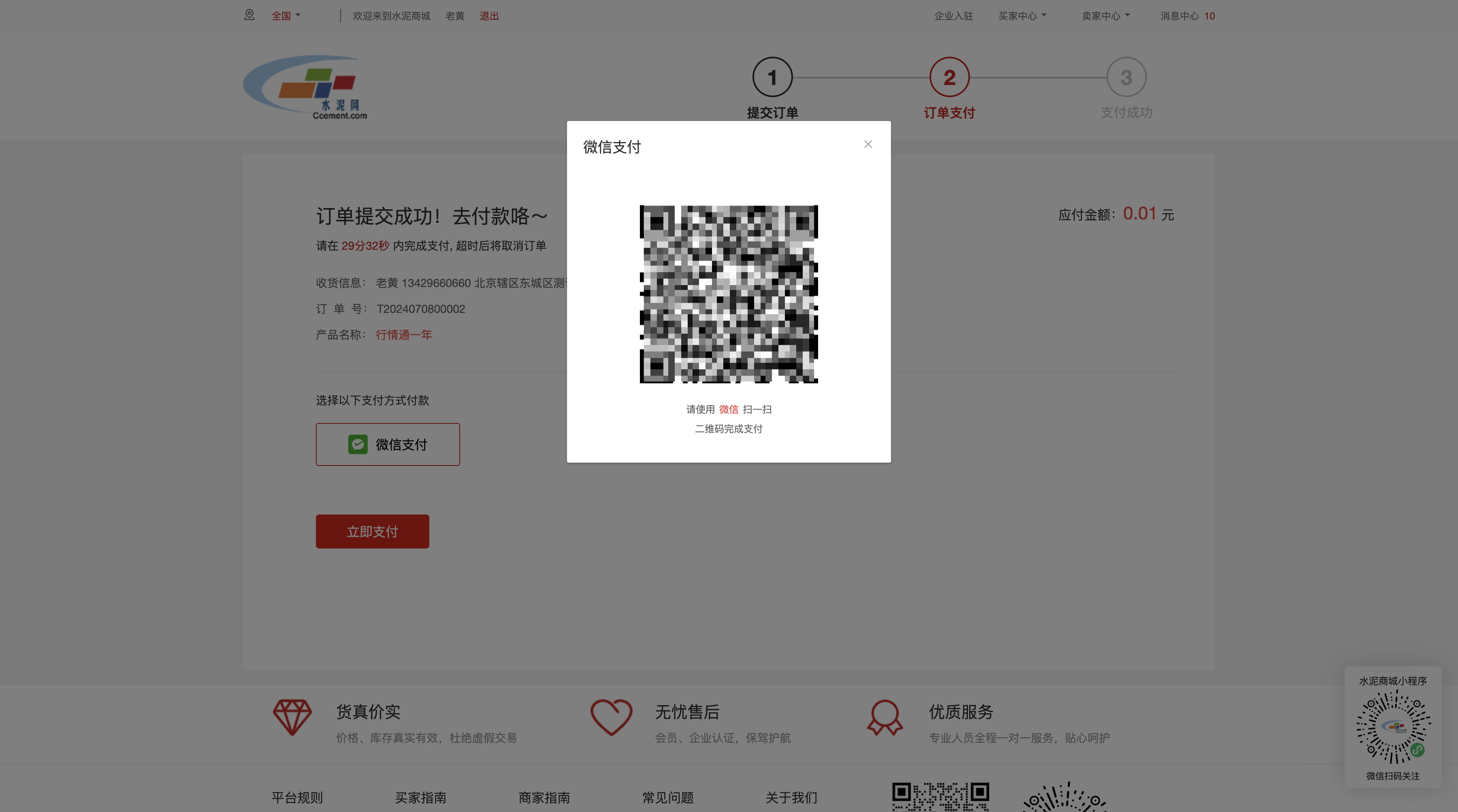Select the 微信支付 payment option
The image size is (1458, 812).
pyautogui.click(x=388, y=444)
